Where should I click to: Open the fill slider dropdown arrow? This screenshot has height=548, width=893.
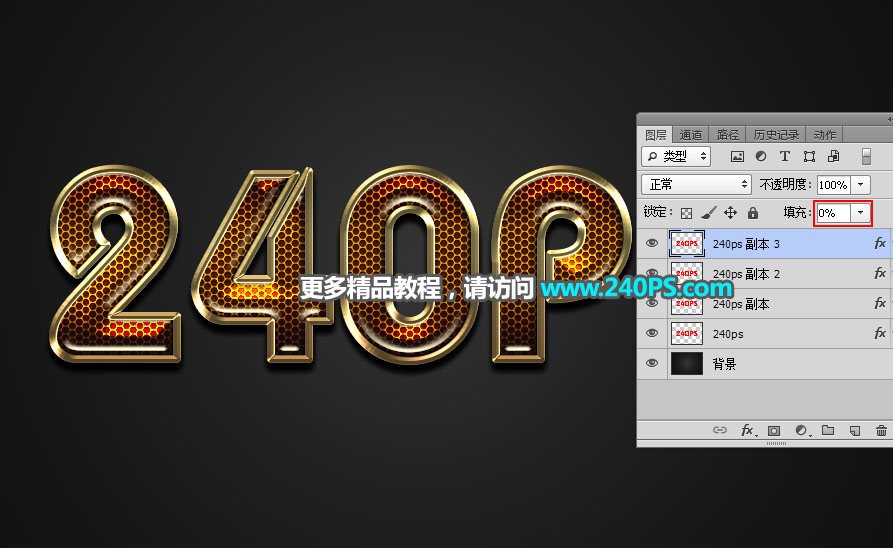[861, 213]
